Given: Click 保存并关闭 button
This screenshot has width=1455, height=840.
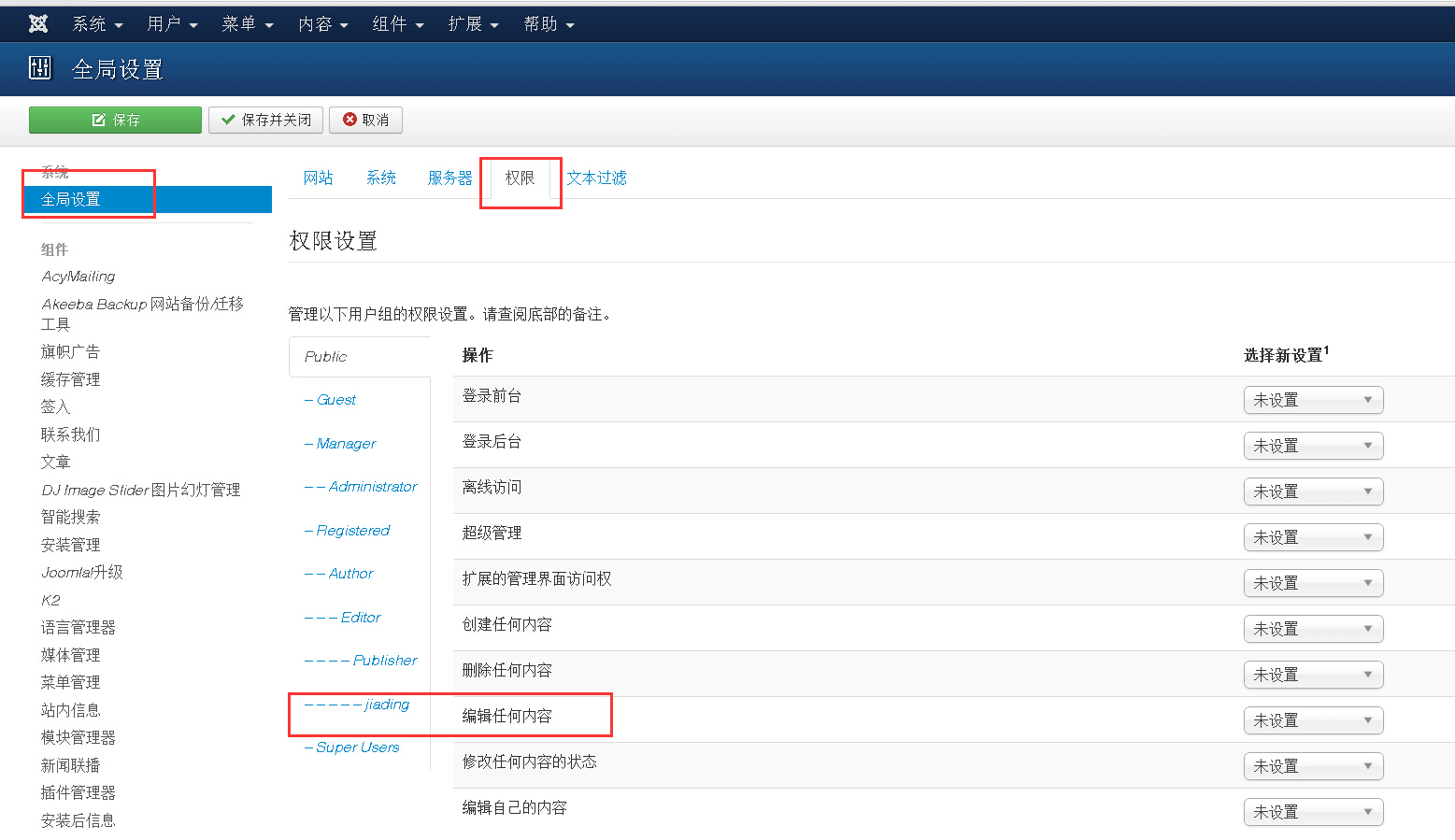Looking at the screenshot, I should (265, 120).
